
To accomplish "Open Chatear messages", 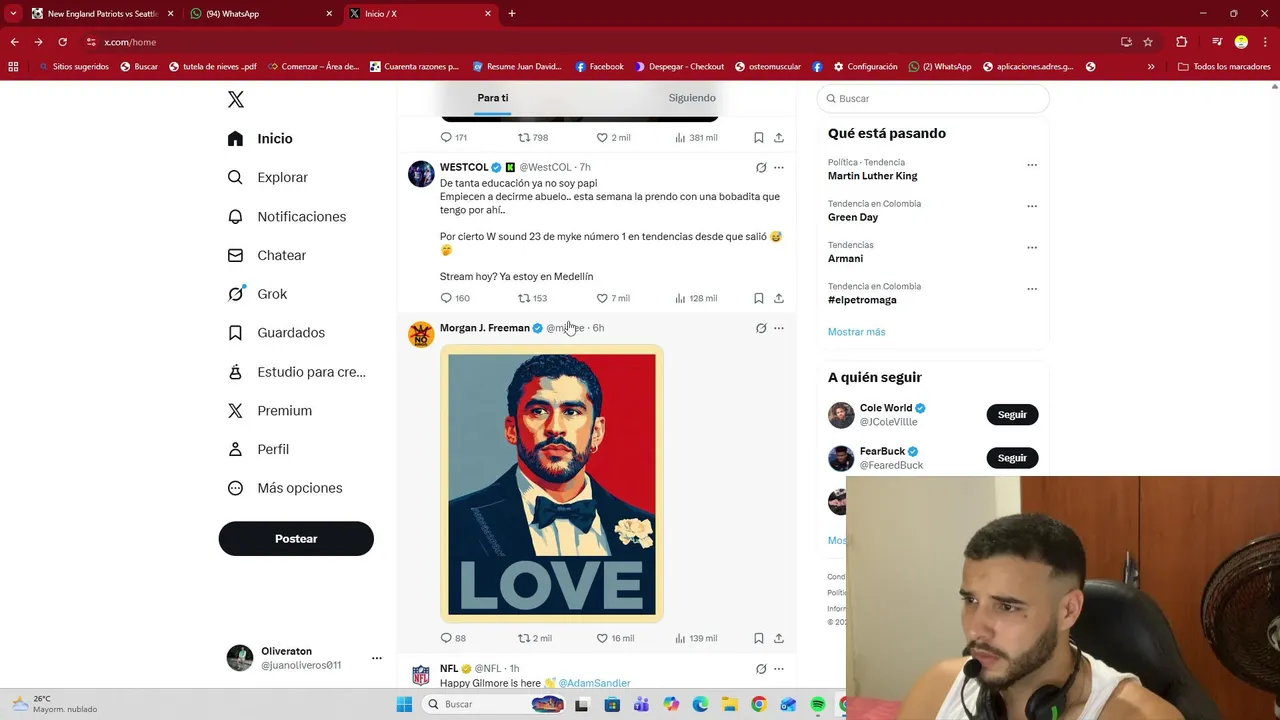I will tap(267, 255).
